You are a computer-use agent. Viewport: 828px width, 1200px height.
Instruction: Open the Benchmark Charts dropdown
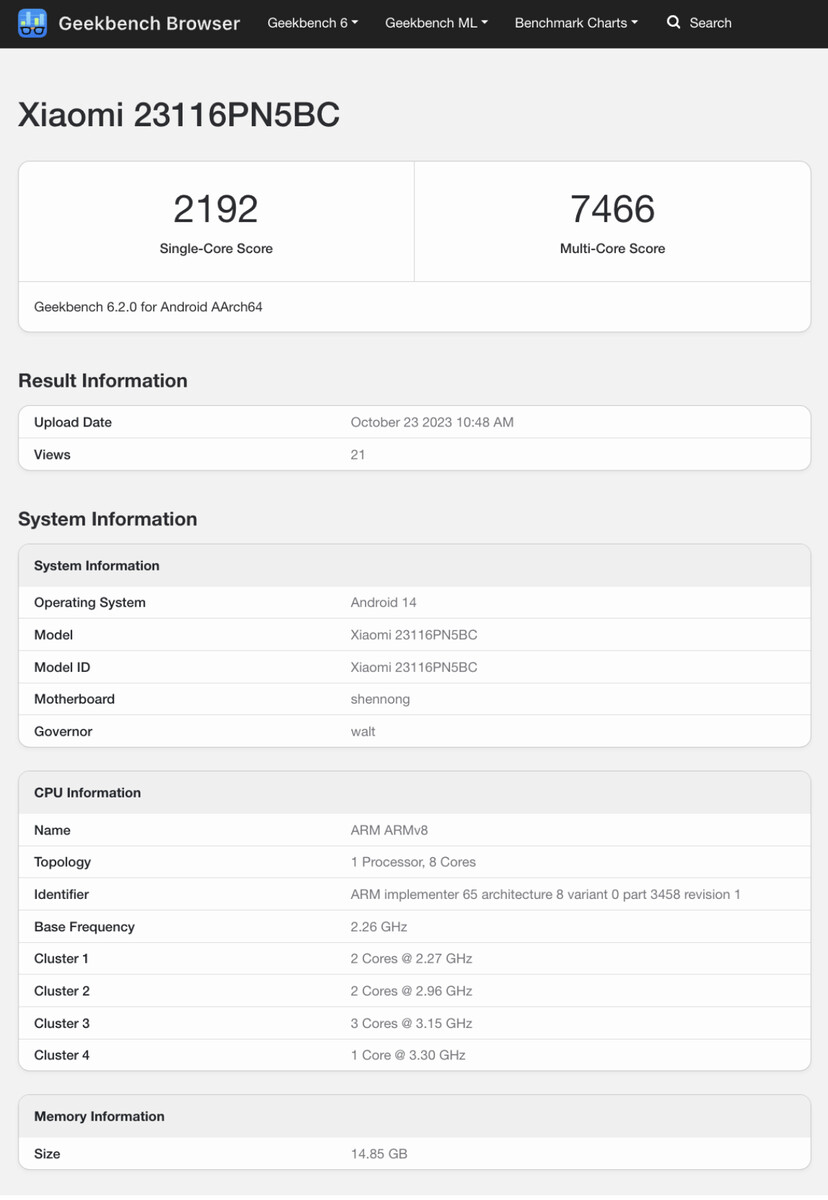(576, 22)
